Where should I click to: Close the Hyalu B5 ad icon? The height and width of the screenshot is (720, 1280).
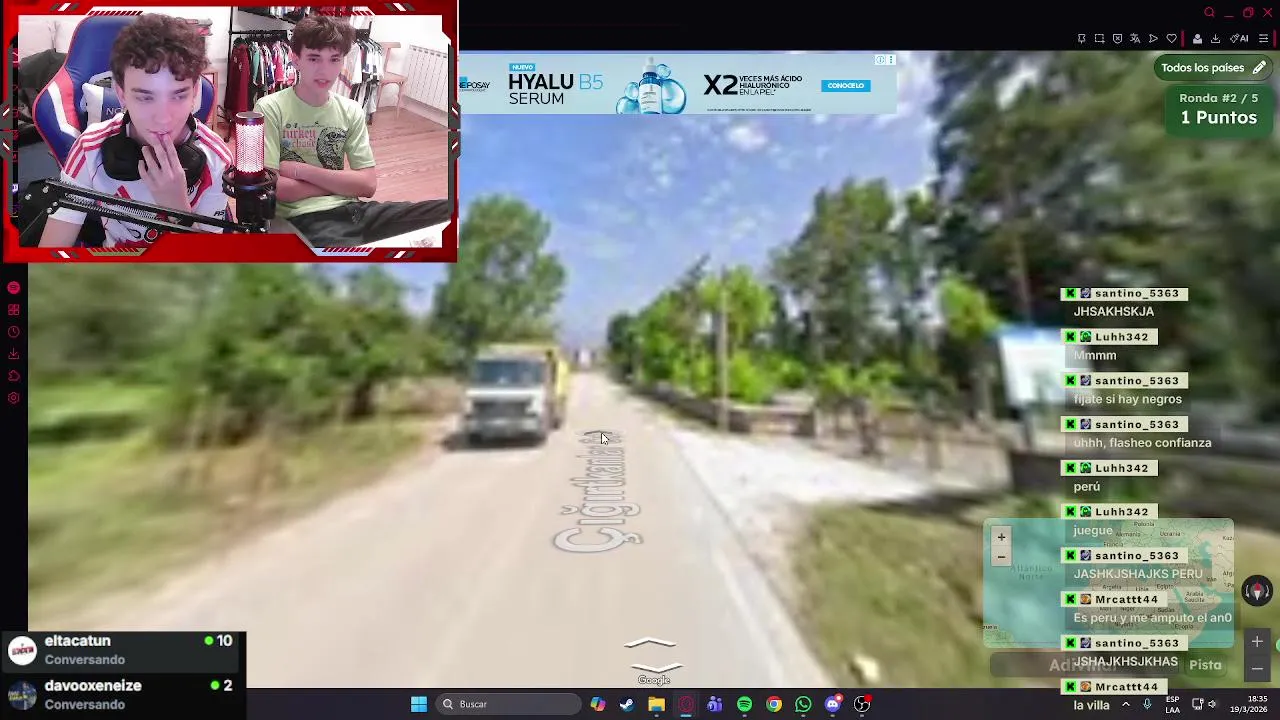(x=890, y=60)
